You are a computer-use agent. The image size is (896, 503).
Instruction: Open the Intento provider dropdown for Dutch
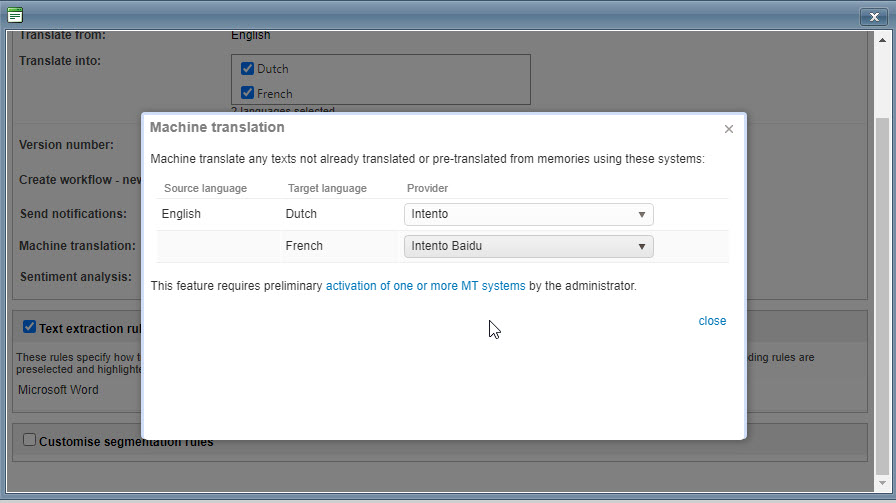tap(528, 214)
